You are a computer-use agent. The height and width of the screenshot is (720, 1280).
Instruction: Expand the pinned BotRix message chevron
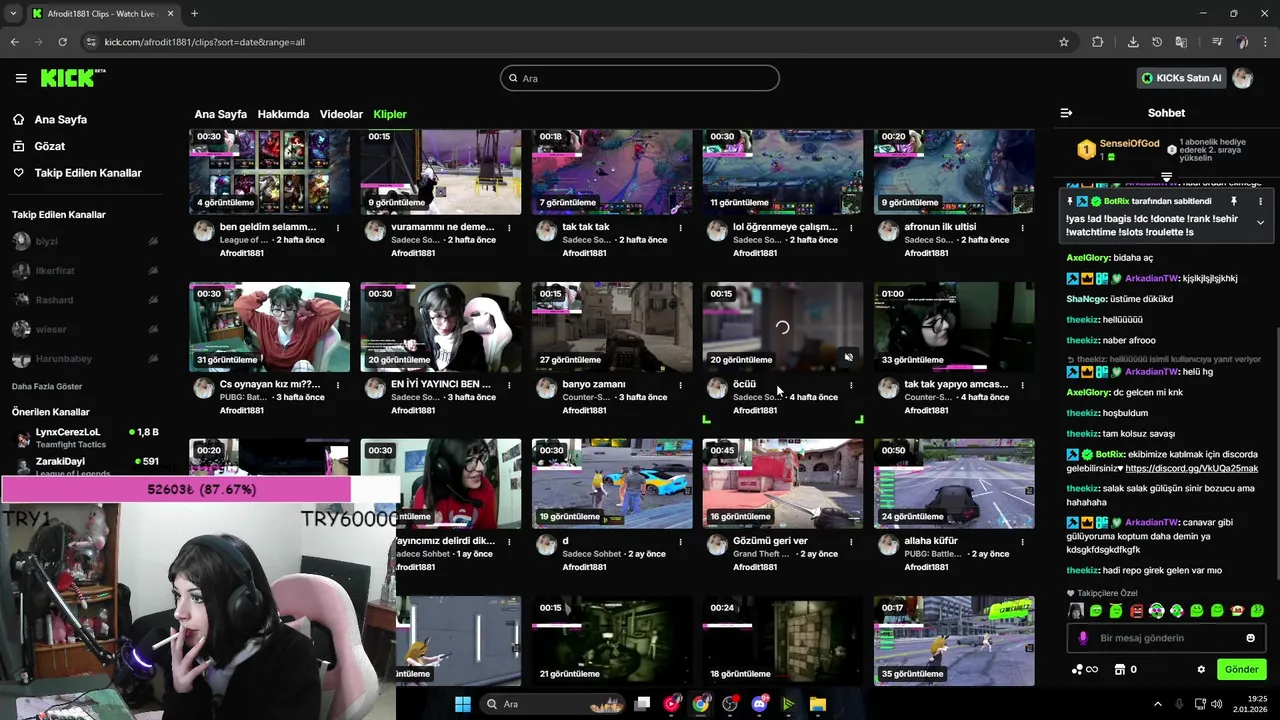(x=1260, y=222)
